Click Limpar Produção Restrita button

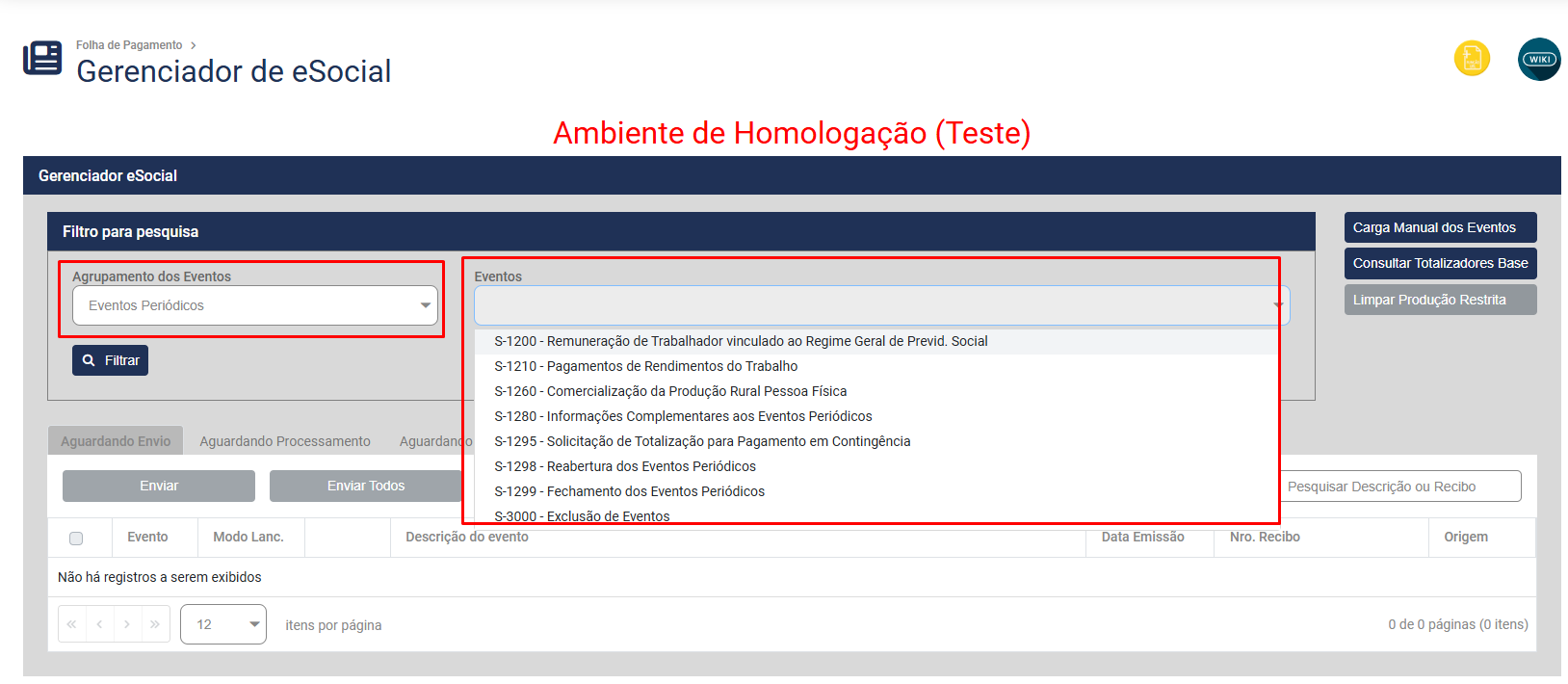(1440, 300)
